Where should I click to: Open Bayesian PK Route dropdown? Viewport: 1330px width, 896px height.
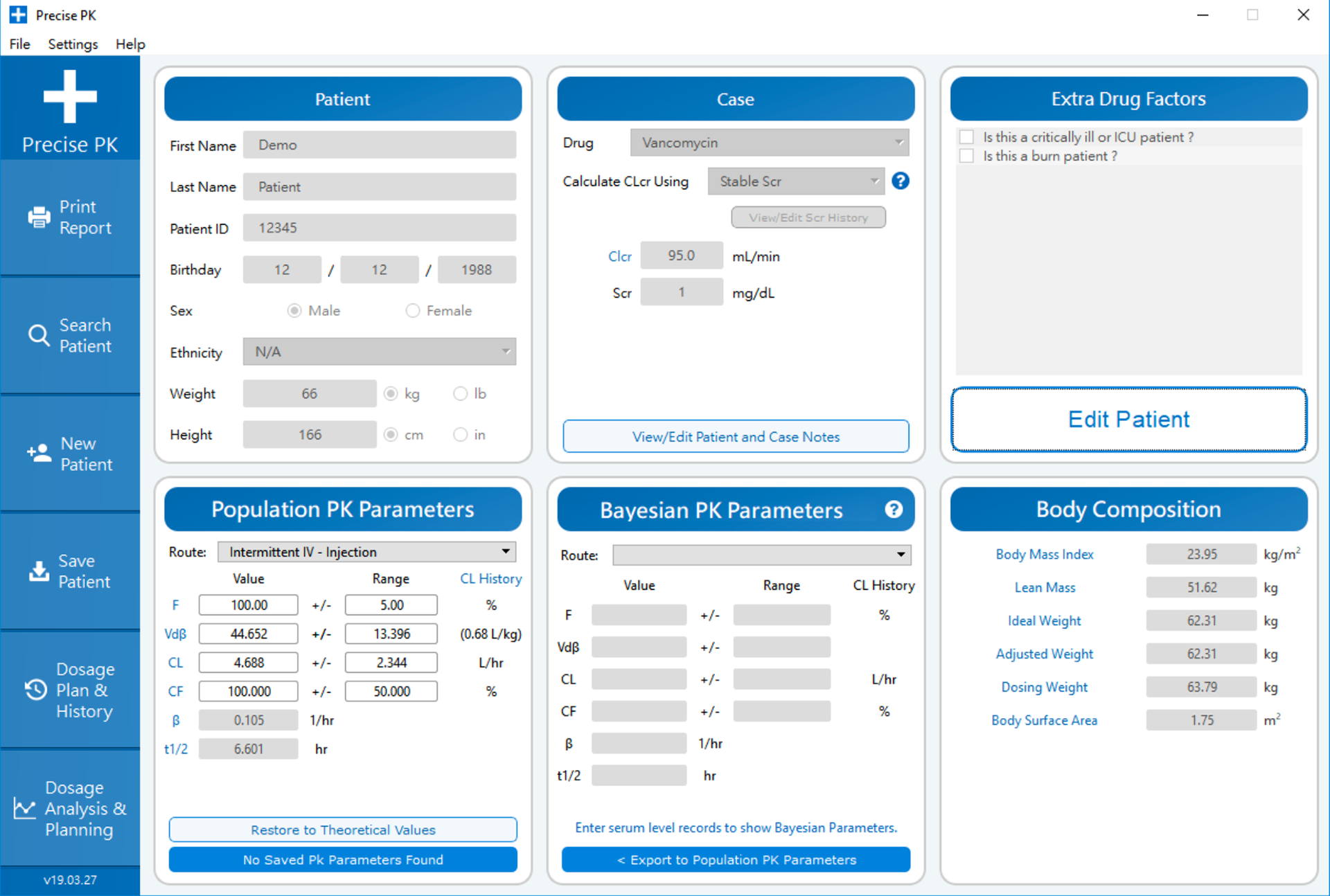[762, 555]
